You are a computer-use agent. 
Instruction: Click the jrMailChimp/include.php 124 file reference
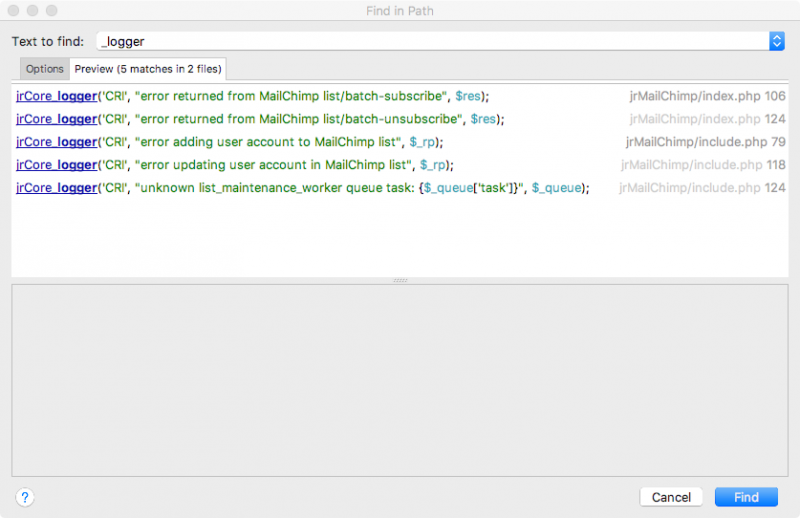(x=703, y=187)
